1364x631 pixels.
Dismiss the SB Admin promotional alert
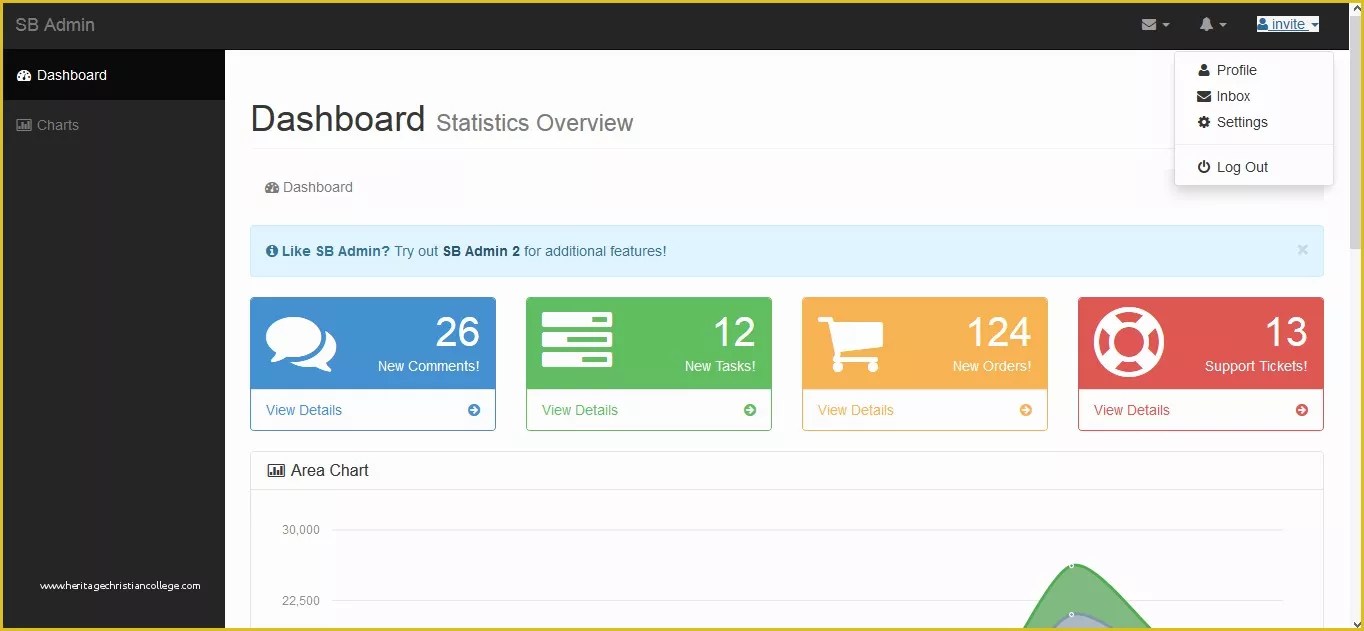pyautogui.click(x=1302, y=250)
